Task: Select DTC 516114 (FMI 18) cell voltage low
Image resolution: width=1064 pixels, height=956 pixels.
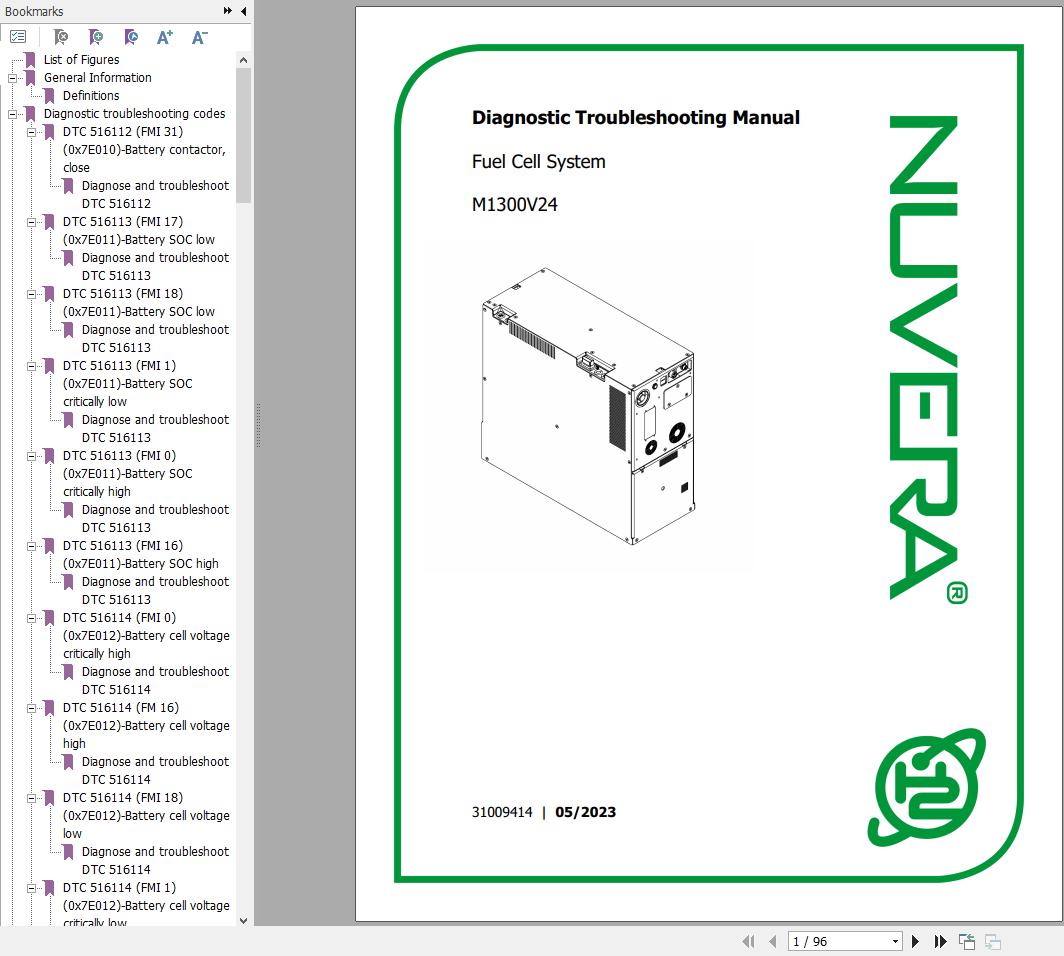Action: (x=147, y=815)
